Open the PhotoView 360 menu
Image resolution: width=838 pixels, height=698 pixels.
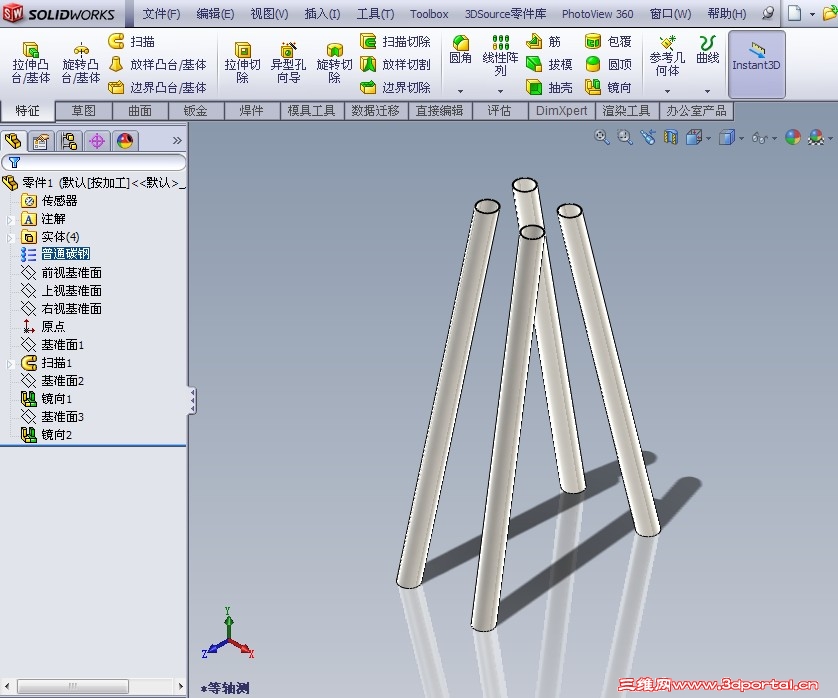598,14
